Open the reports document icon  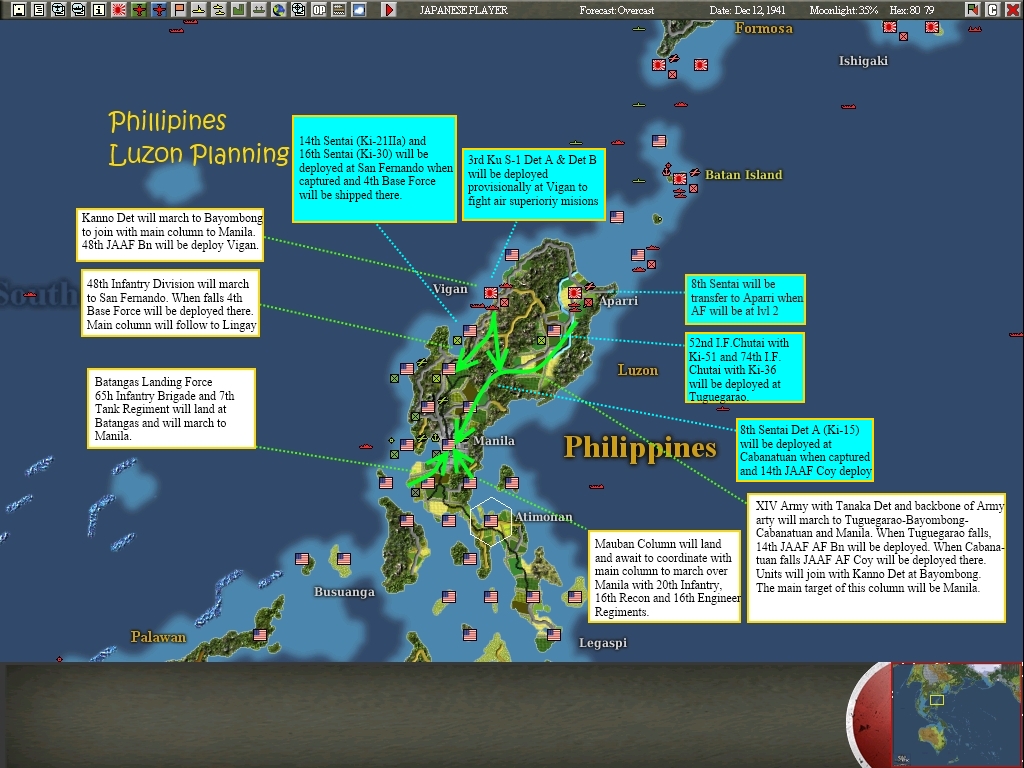point(39,9)
